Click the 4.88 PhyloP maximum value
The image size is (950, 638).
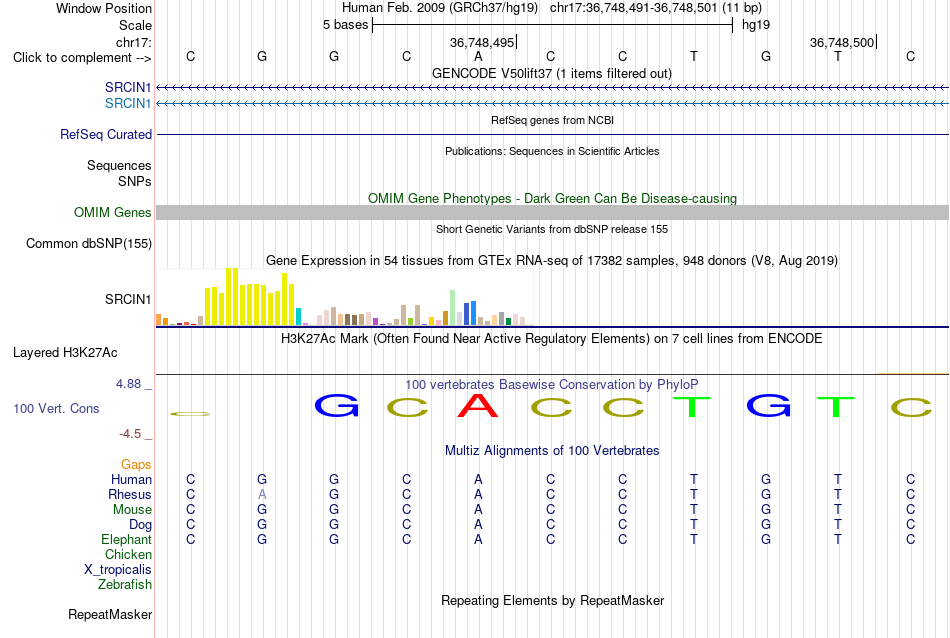[128, 384]
